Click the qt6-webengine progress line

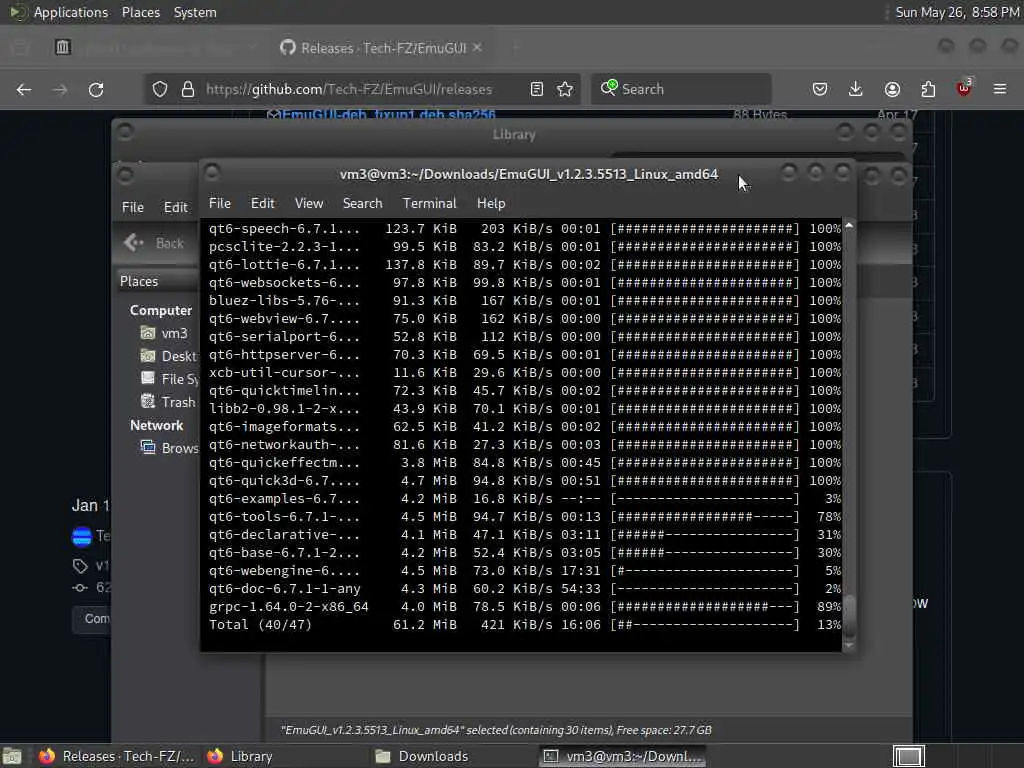pos(524,570)
